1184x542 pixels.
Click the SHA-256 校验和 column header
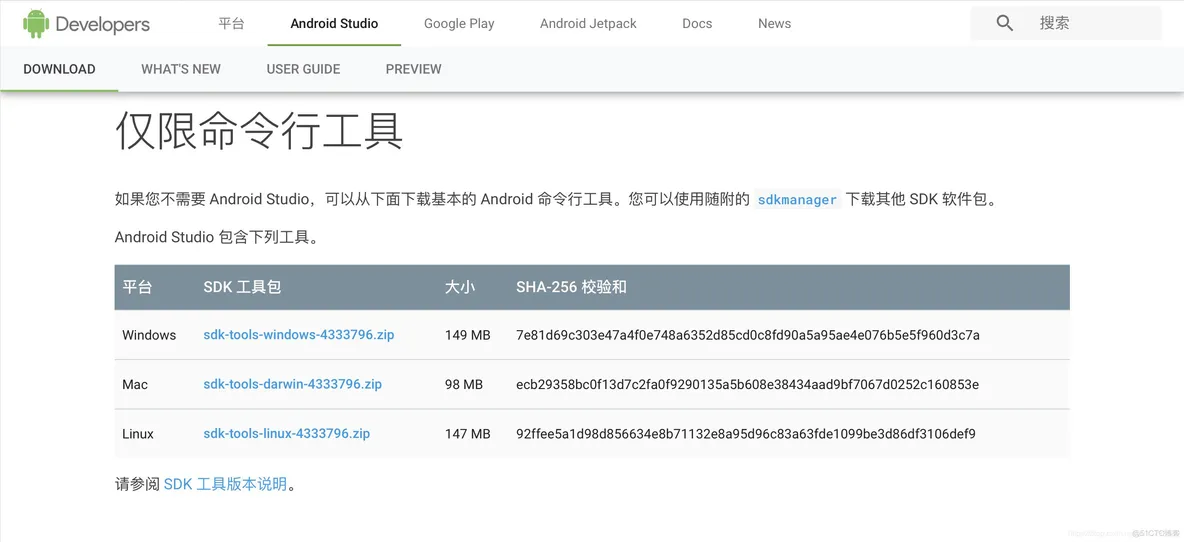tap(572, 287)
